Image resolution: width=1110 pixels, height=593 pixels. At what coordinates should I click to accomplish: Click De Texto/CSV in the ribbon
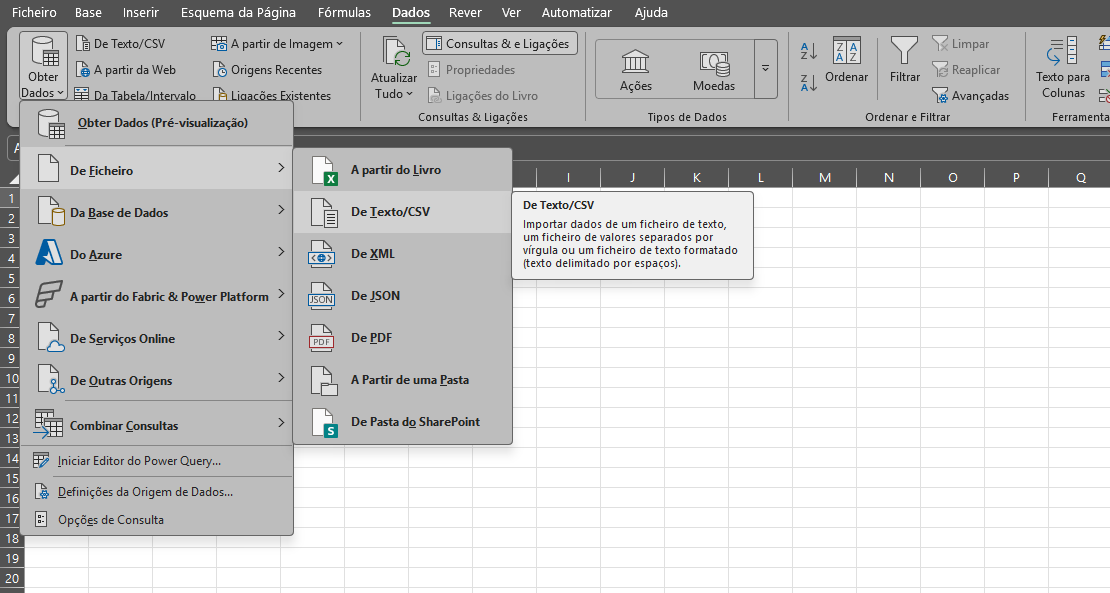click(x=120, y=44)
